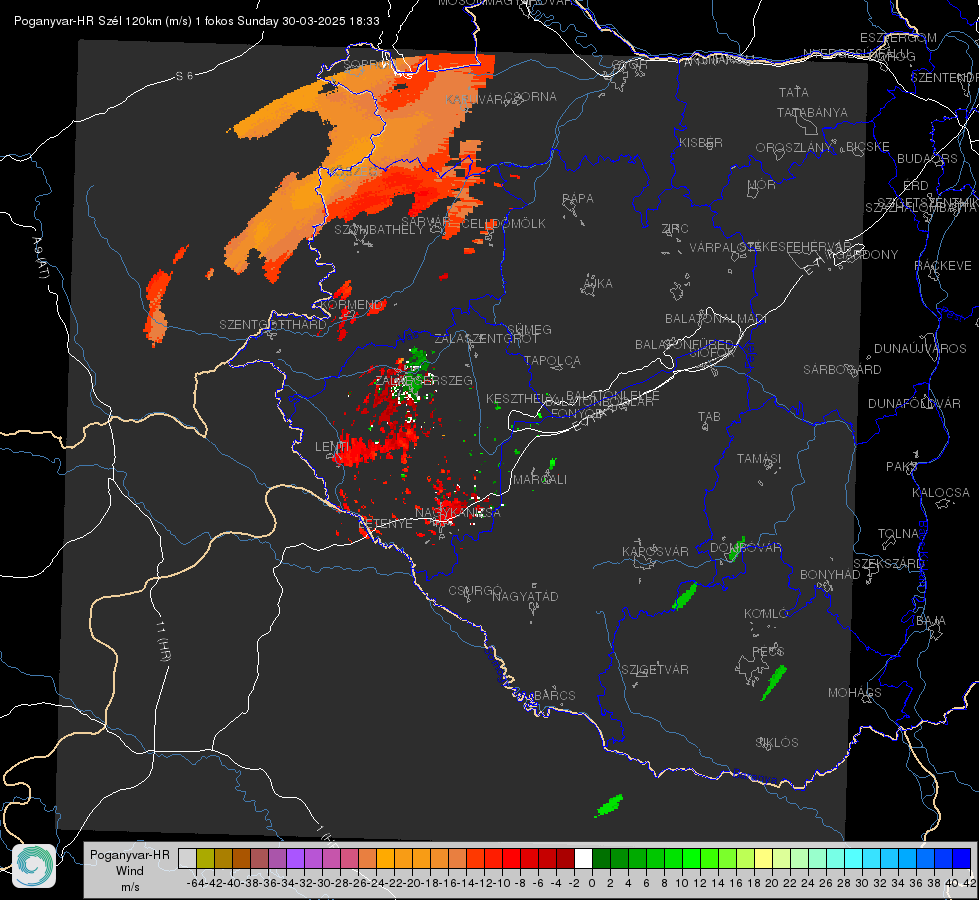This screenshot has width=979, height=900.
Task: Click the BICSKE city label
Action: (x=868, y=146)
